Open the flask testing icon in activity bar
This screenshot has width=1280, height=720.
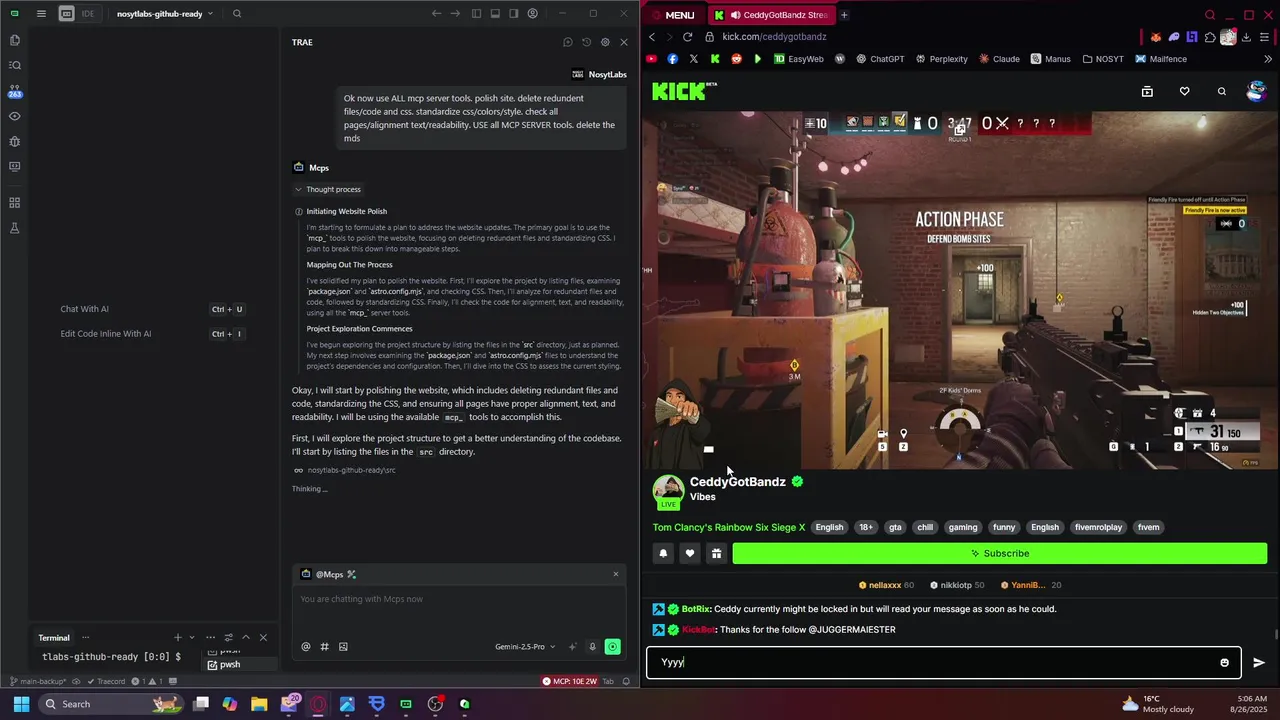click(14, 228)
